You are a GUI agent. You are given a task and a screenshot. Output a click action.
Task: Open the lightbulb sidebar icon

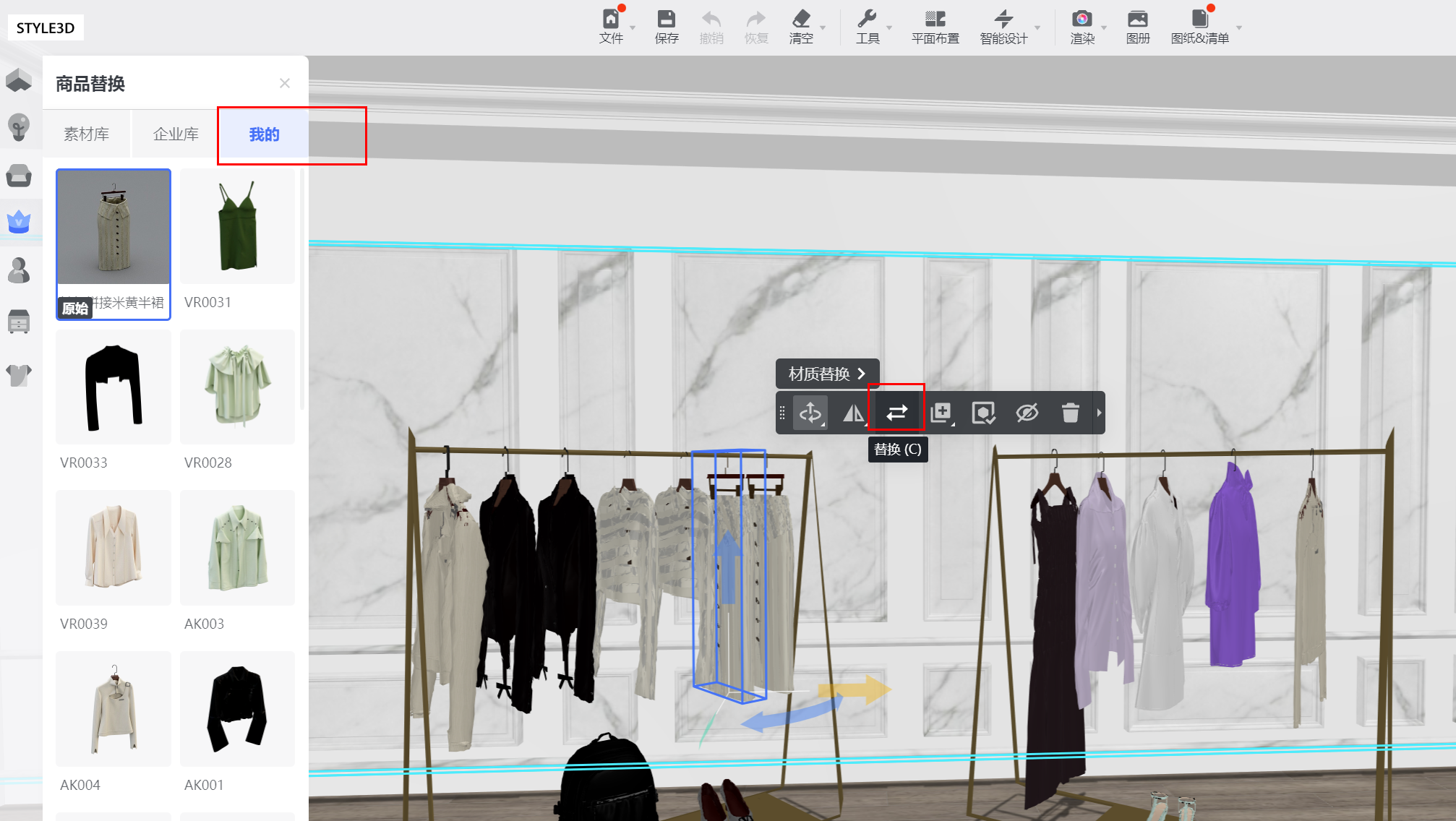pos(19,127)
